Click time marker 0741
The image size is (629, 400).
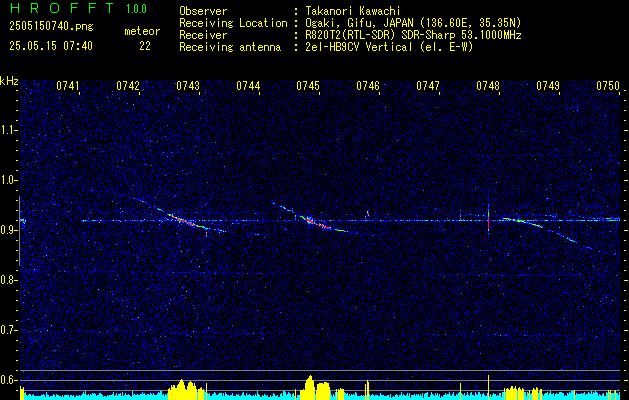pos(67,86)
